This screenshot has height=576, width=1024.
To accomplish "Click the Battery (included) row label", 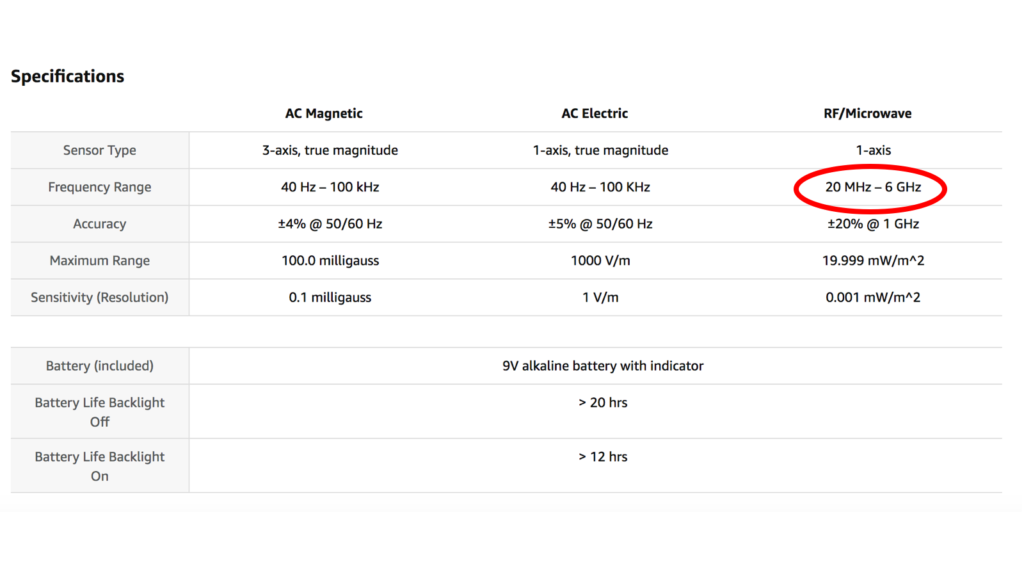I will [99, 366].
